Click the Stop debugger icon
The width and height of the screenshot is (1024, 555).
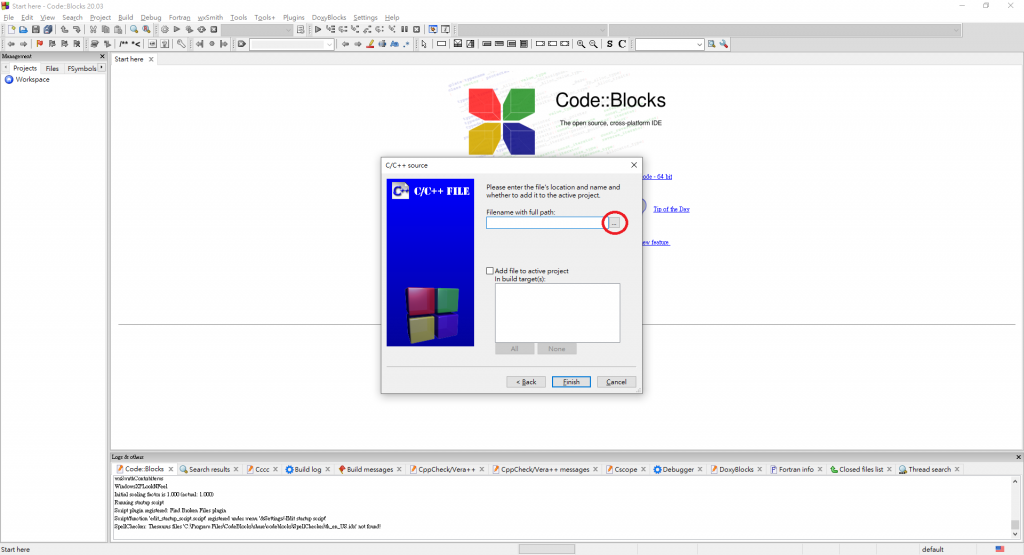417,29
